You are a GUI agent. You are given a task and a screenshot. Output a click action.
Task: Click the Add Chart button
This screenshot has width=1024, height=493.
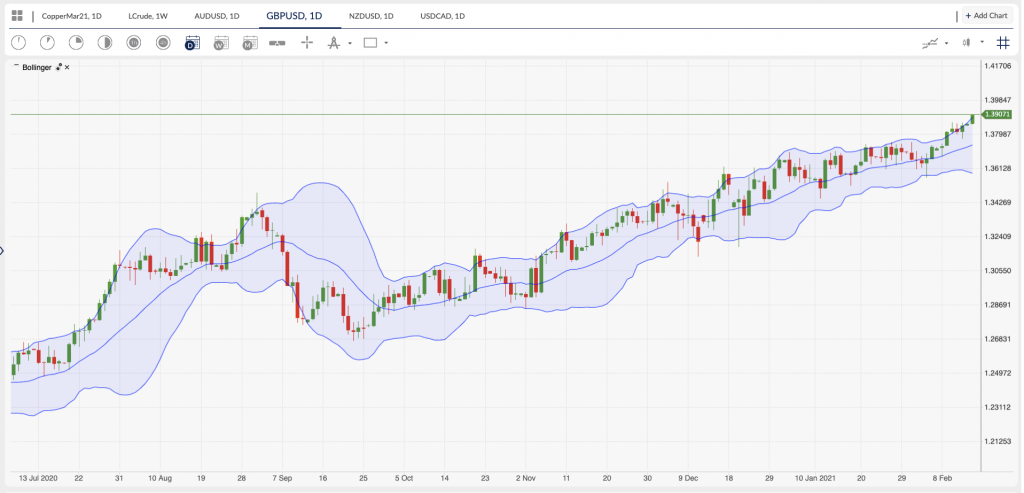tap(987, 16)
